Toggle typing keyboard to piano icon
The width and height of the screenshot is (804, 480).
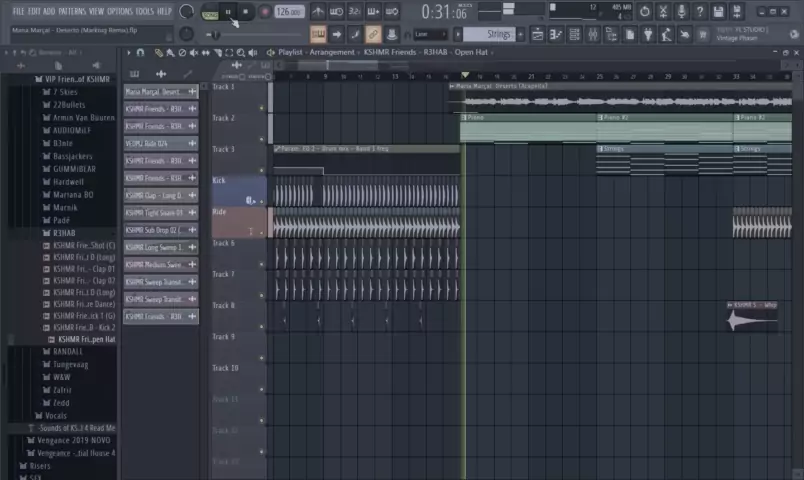318,34
